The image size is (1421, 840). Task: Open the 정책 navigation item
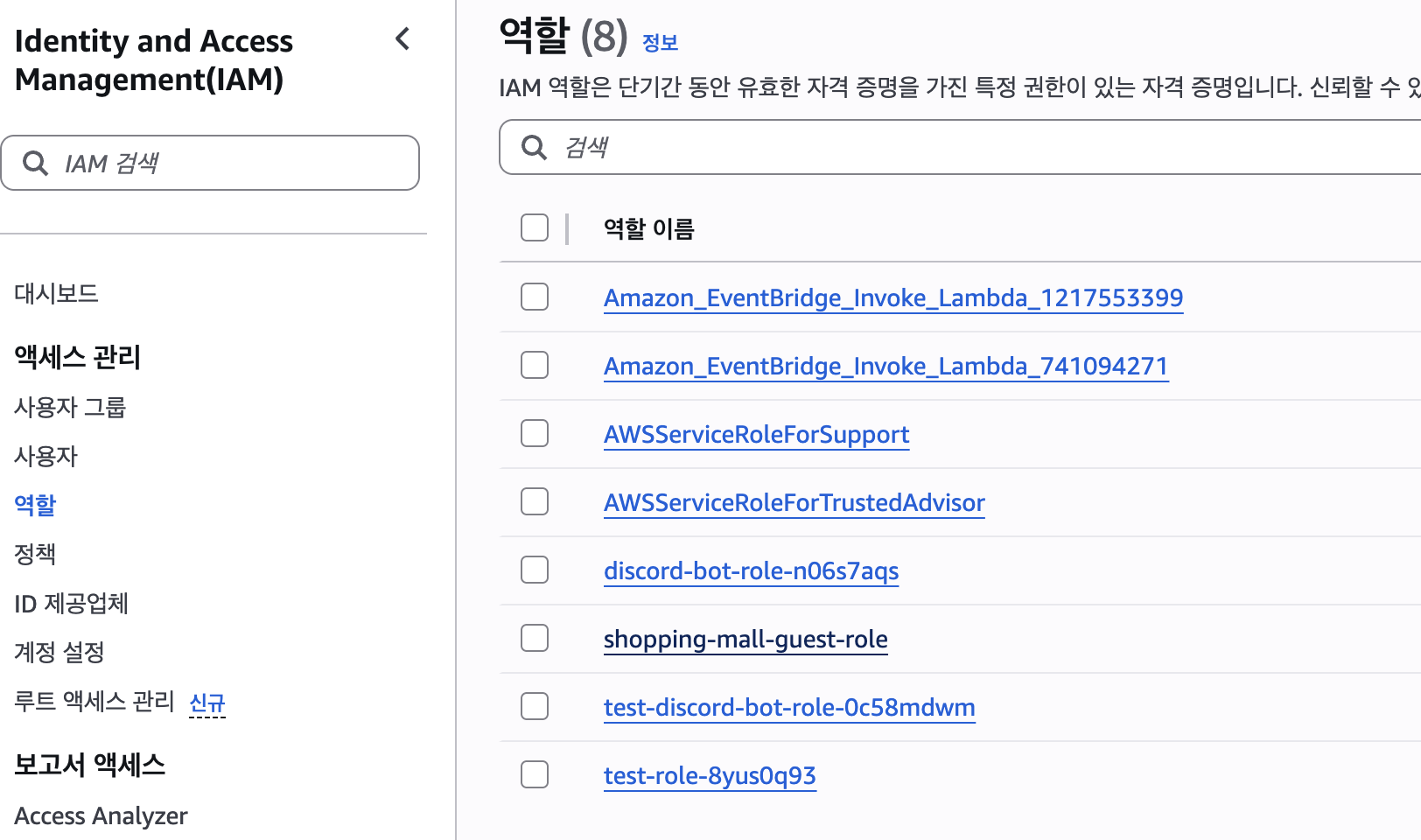pyautogui.click(x=35, y=554)
